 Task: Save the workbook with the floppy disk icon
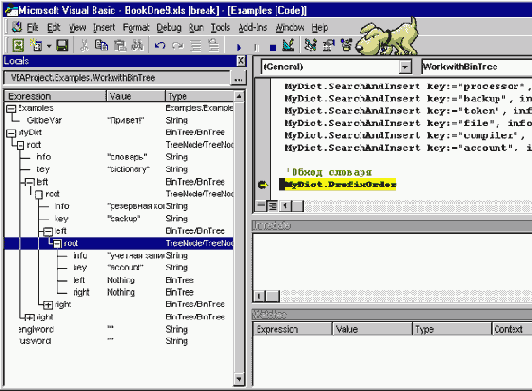tap(62, 45)
